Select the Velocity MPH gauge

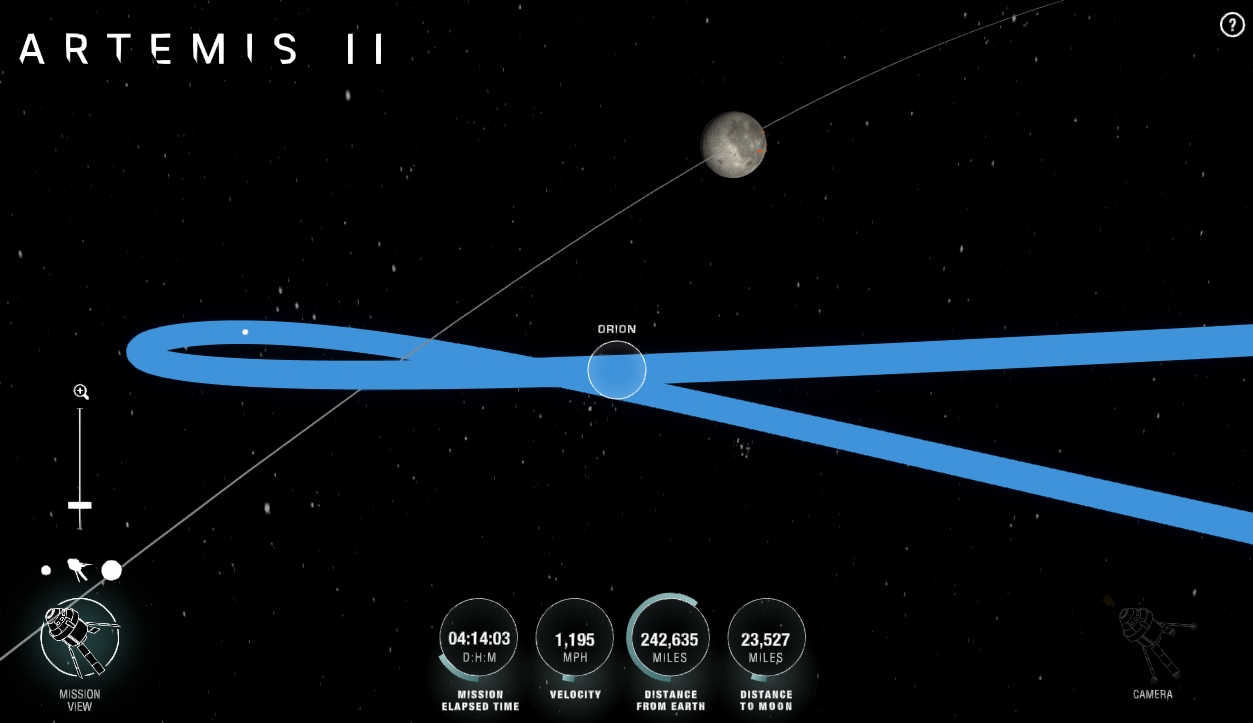click(574, 638)
